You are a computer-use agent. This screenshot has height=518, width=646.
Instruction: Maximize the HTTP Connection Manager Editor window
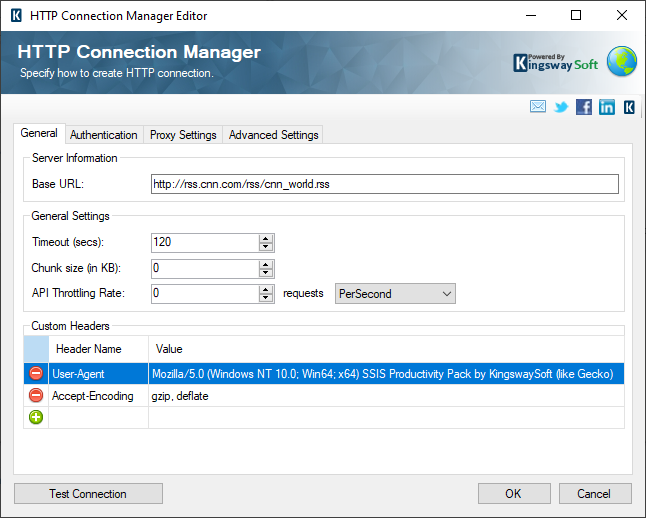click(576, 16)
